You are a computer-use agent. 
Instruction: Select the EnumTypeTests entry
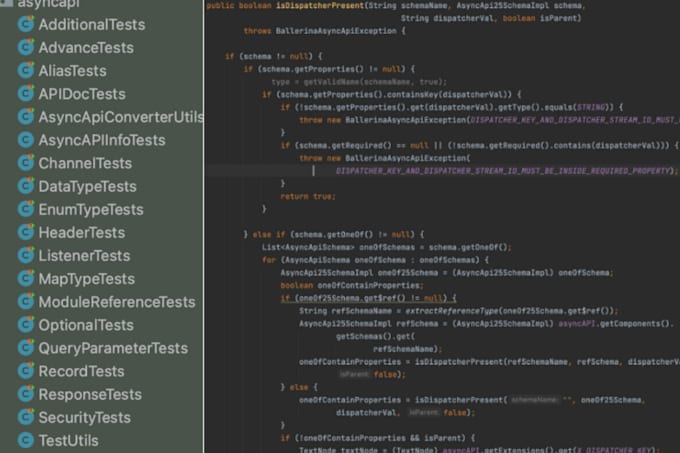(91, 209)
